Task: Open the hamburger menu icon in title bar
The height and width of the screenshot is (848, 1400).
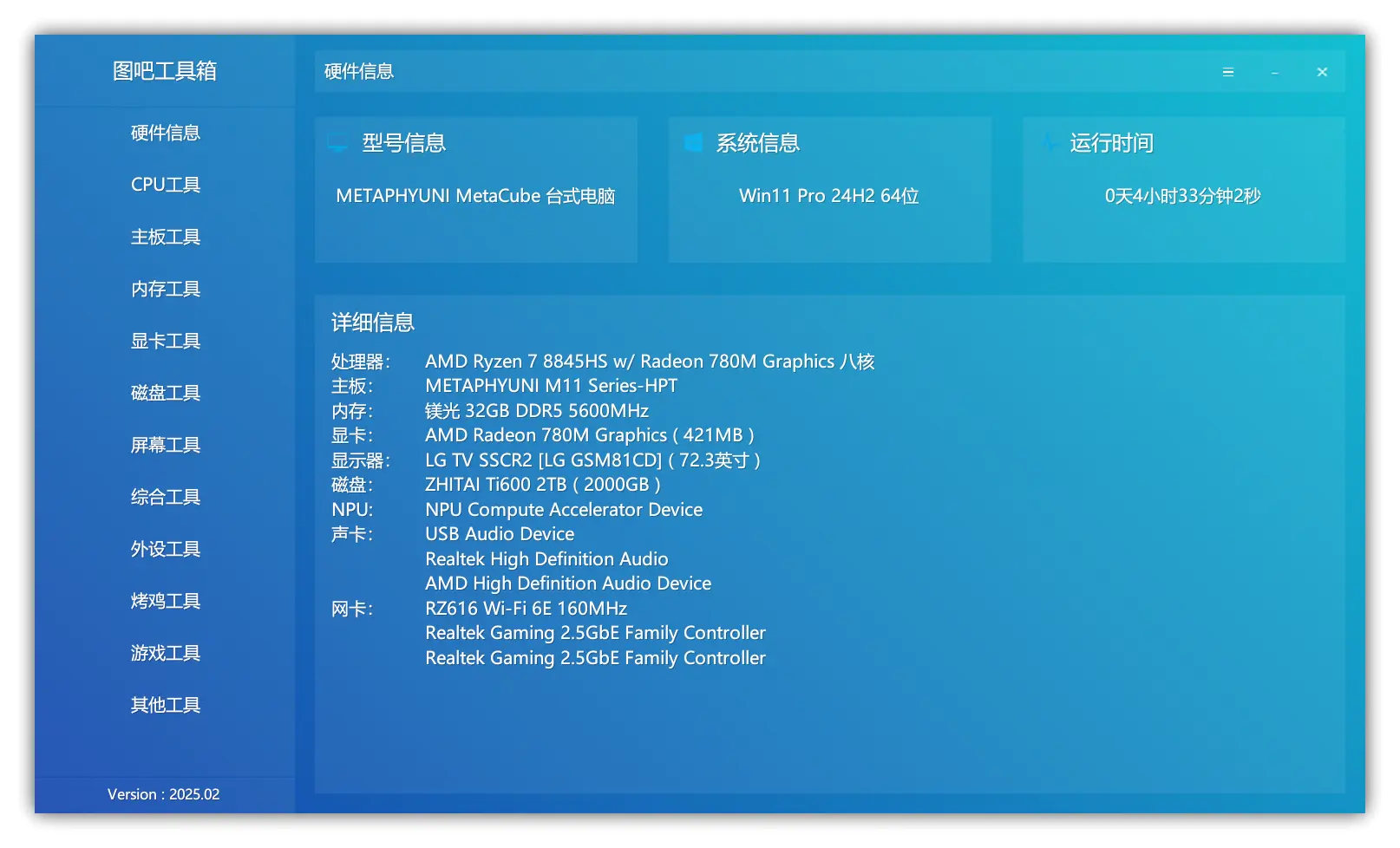Action: pos(1227,72)
